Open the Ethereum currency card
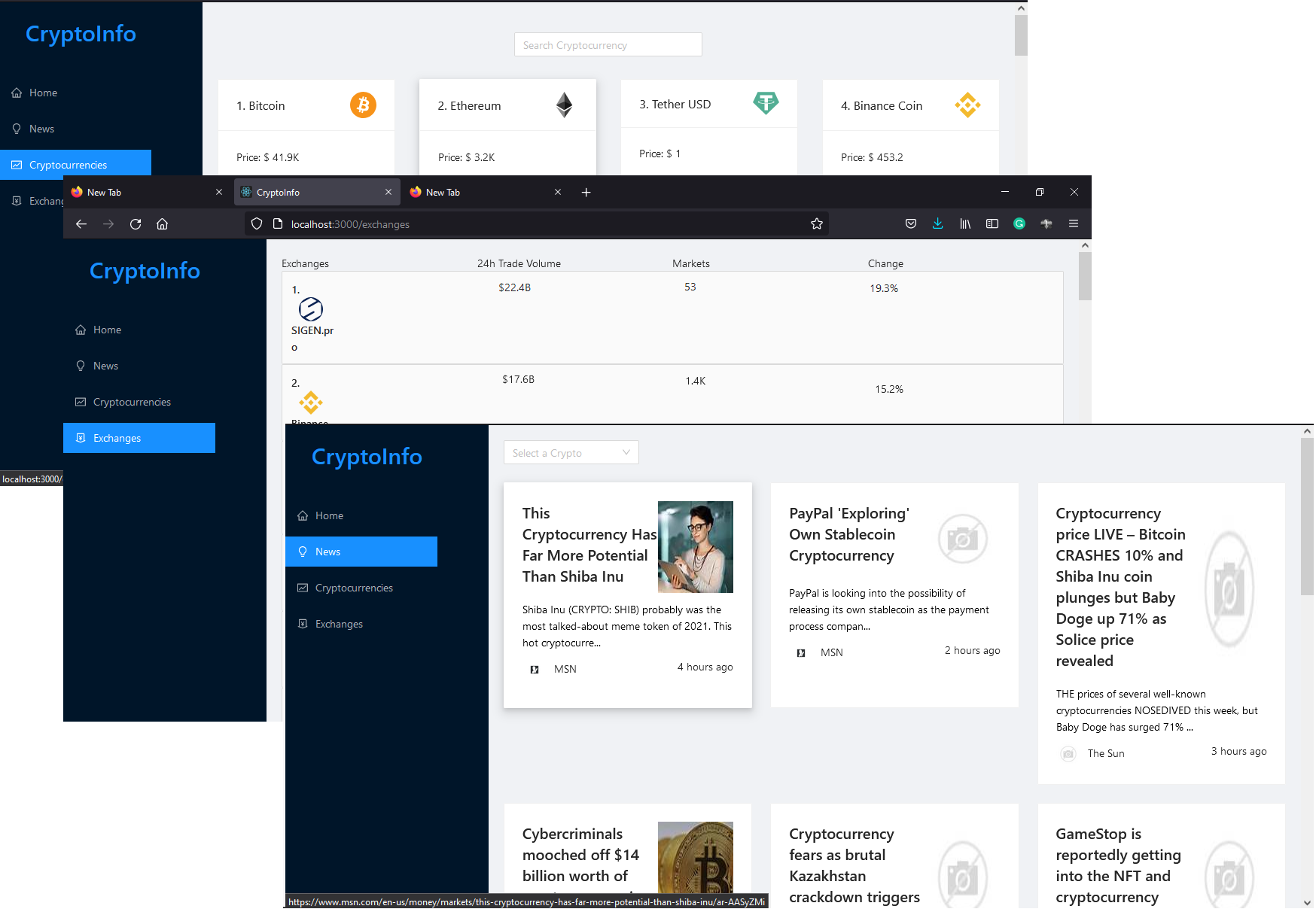Screen dimensions: 1316x915 [x=507, y=127]
